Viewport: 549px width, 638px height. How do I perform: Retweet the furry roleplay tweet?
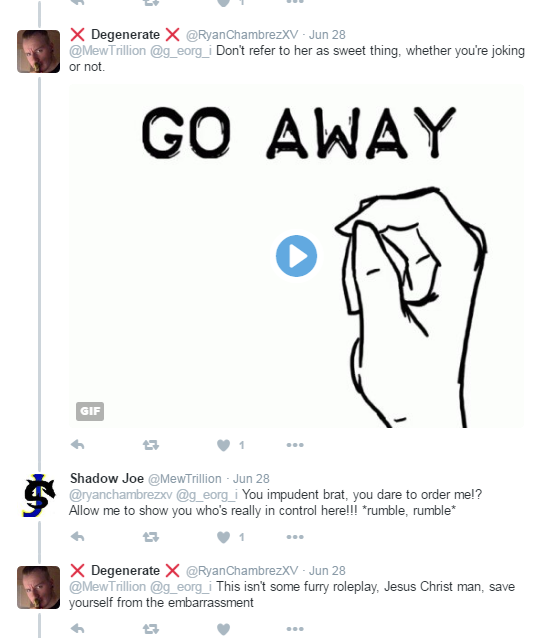coord(151,629)
